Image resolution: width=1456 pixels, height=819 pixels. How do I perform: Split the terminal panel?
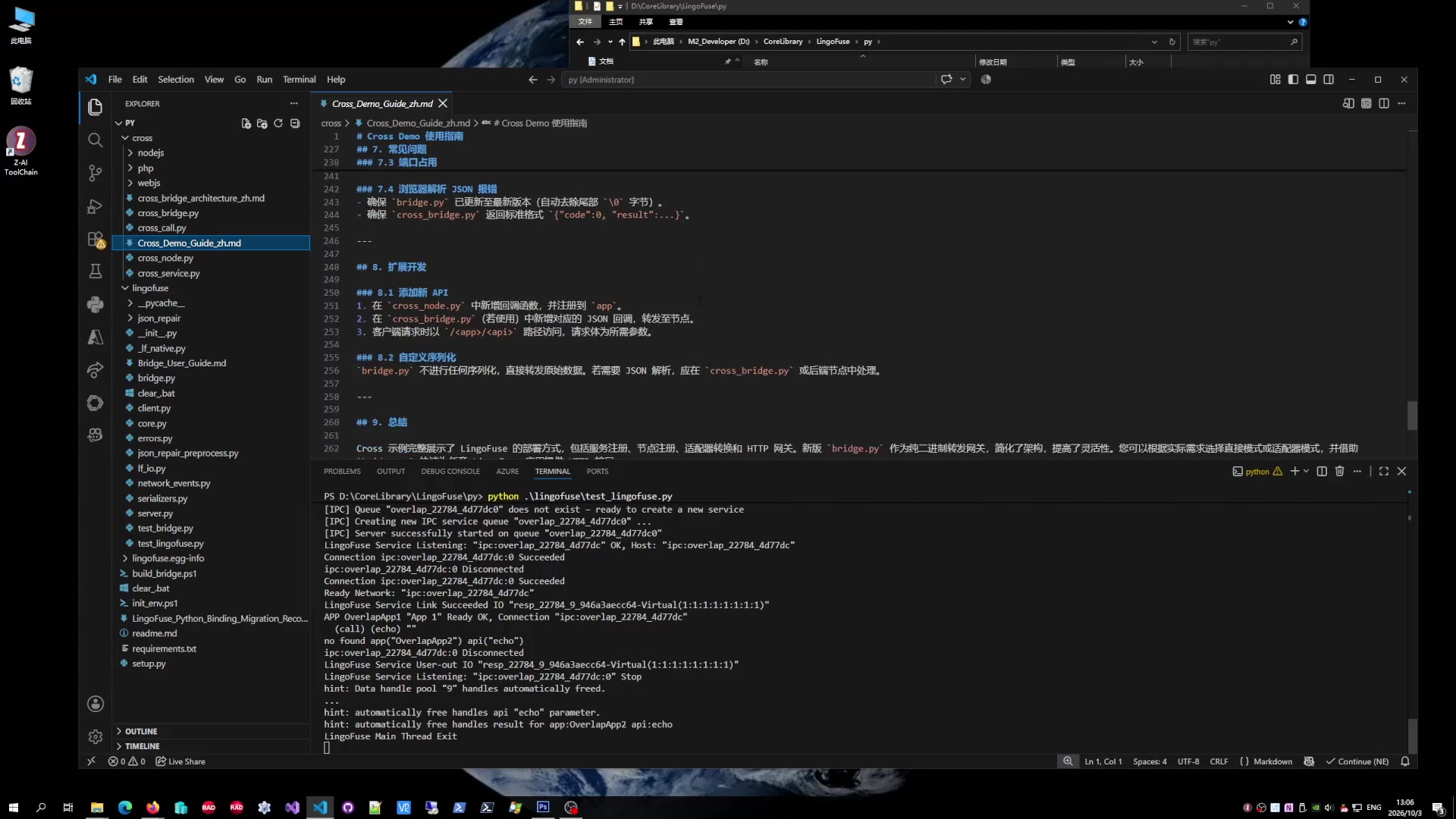[1322, 471]
